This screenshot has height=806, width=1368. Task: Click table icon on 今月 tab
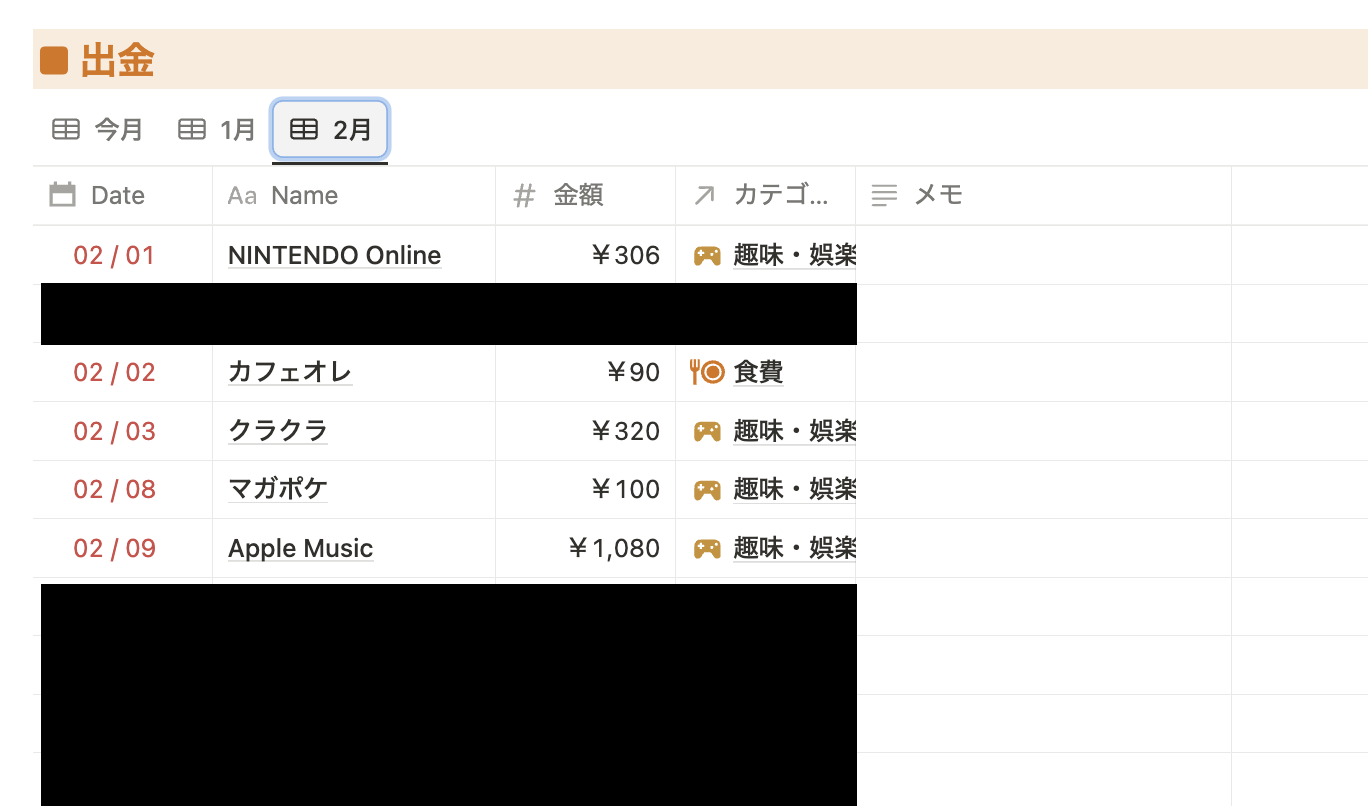pyautogui.click(x=66, y=129)
